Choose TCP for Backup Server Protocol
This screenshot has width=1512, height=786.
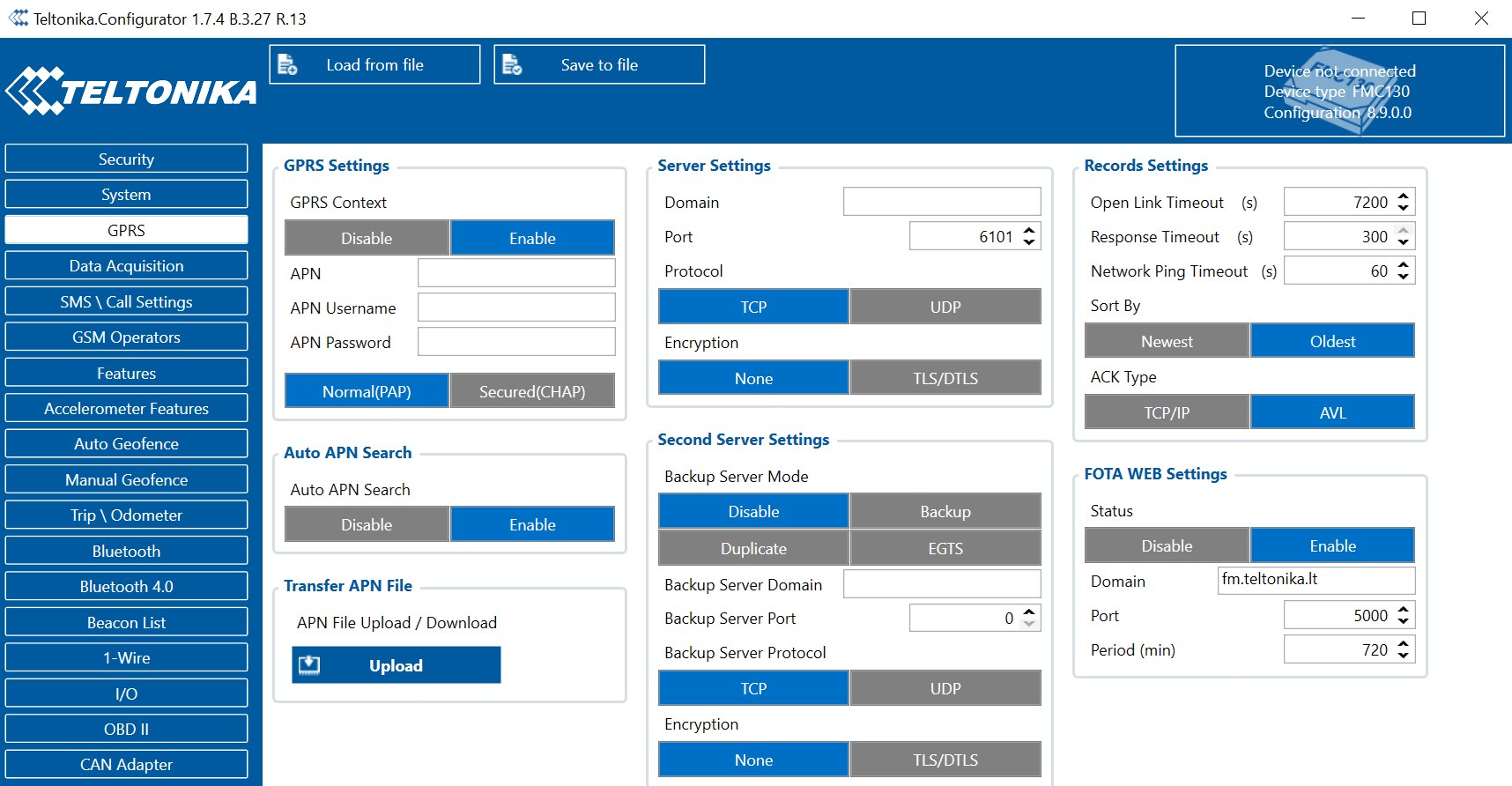click(x=753, y=688)
